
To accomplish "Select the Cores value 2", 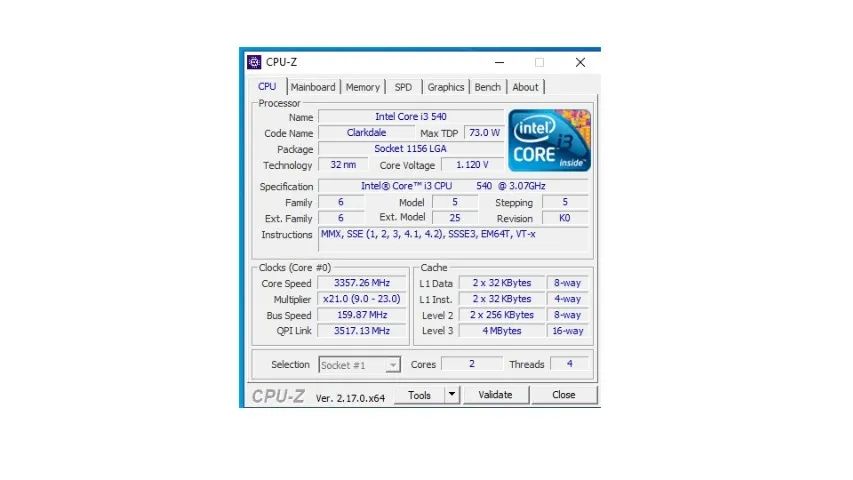I will 472,364.
